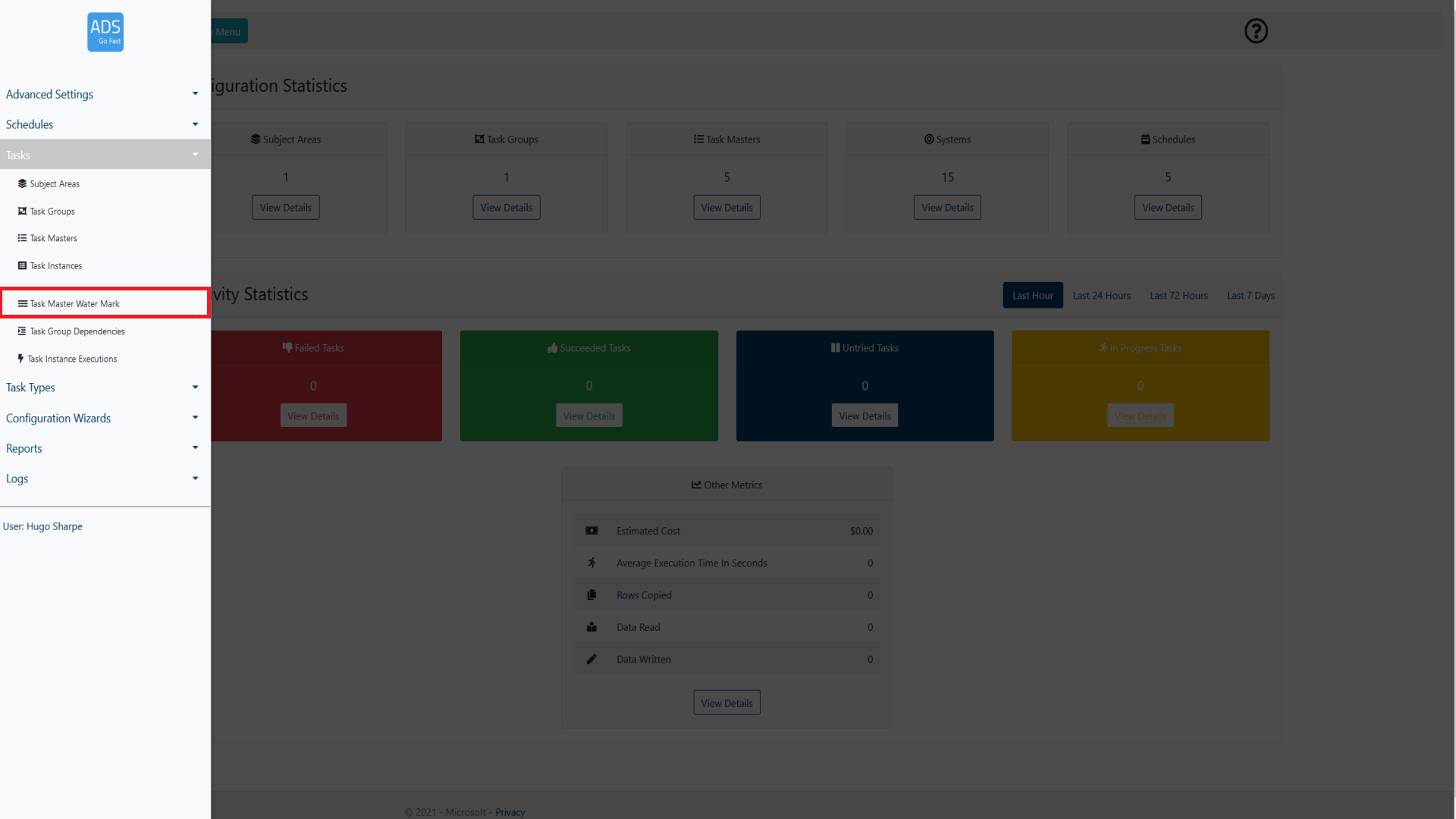
Task: Open the help question mark icon
Action: (1256, 31)
